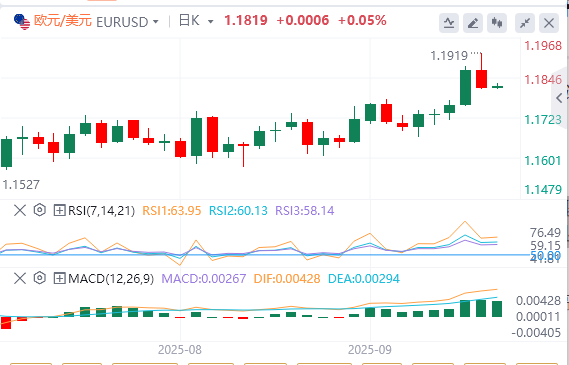Click the side panel collapse arrow

pyautogui.click(x=559, y=98)
